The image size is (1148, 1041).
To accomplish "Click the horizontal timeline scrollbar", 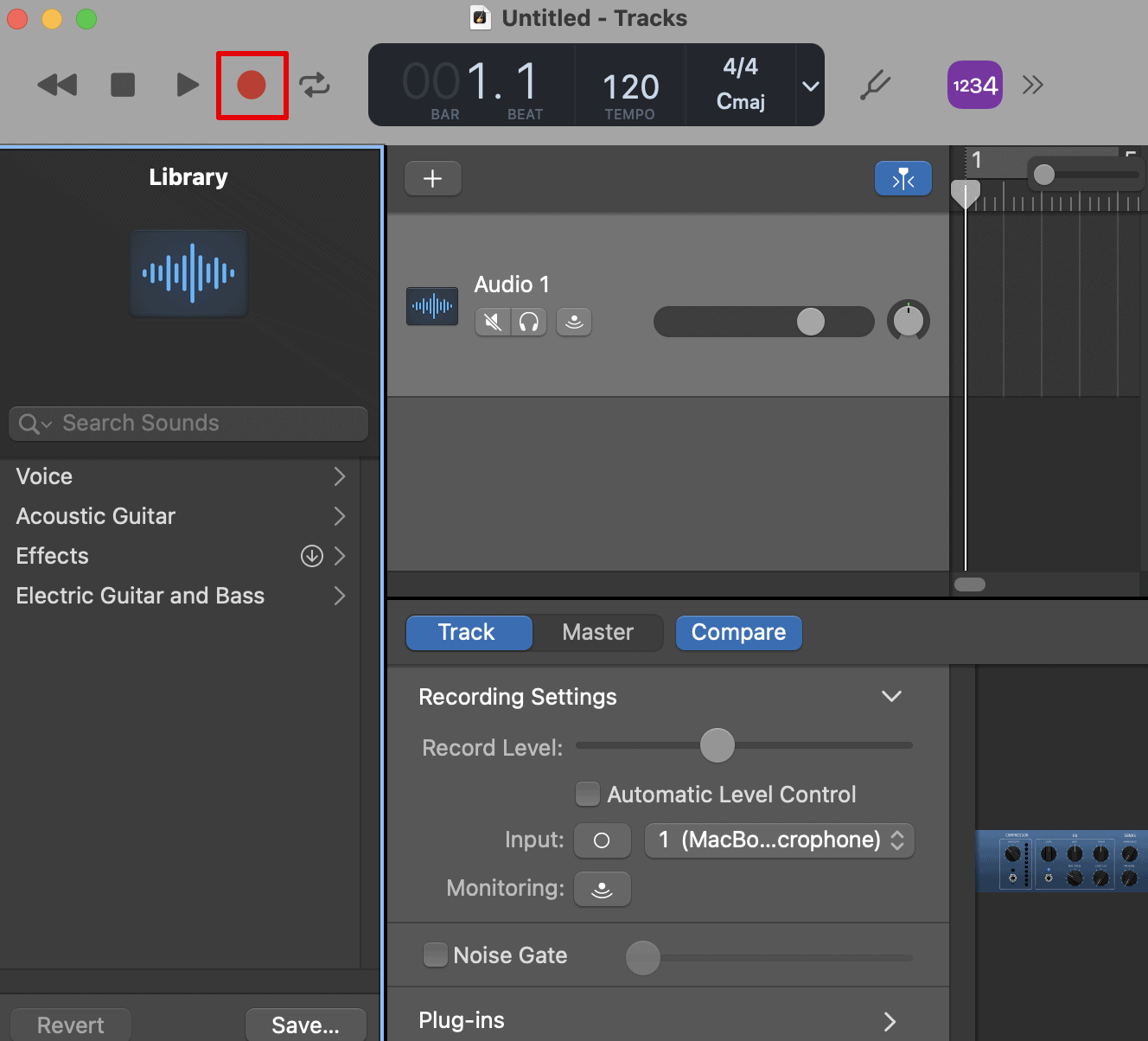I will pyautogui.click(x=970, y=584).
